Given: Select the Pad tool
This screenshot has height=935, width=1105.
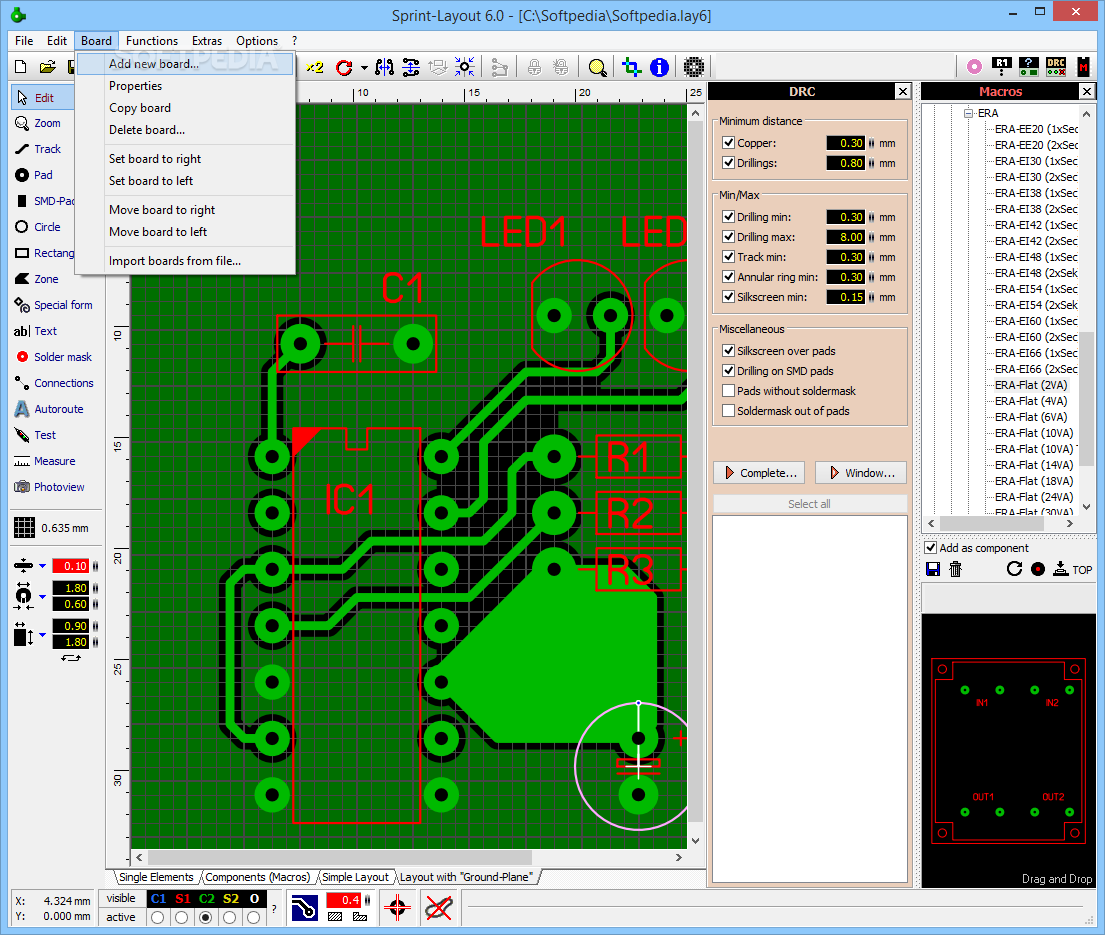Looking at the screenshot, I should click(x=42, y=175).
